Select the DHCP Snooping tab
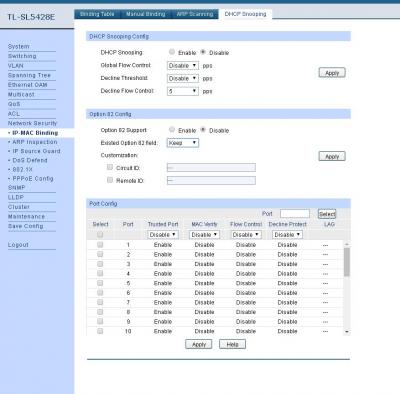 point(245,14)
